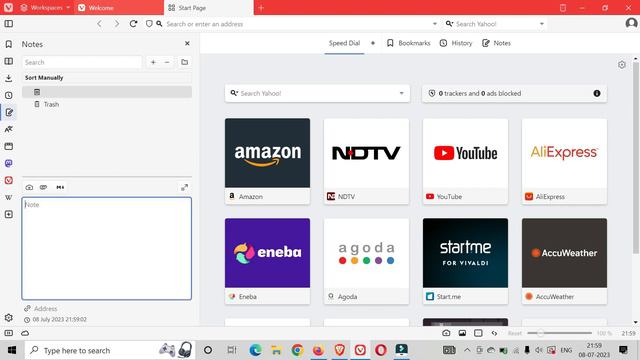Open a new tab with the plus button
Viewport: 640px width, 360px height.
click(x=261, y=8)
